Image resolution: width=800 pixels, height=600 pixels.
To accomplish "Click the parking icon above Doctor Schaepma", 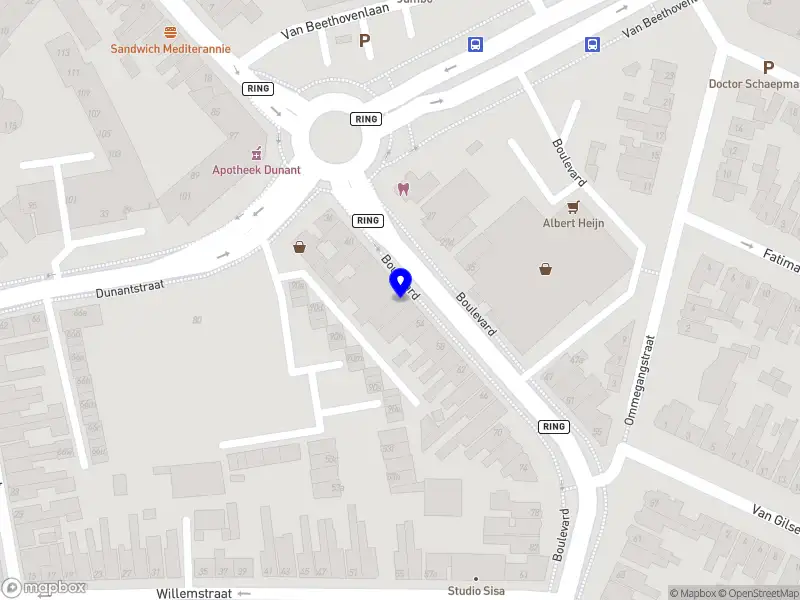I will 768,67.
